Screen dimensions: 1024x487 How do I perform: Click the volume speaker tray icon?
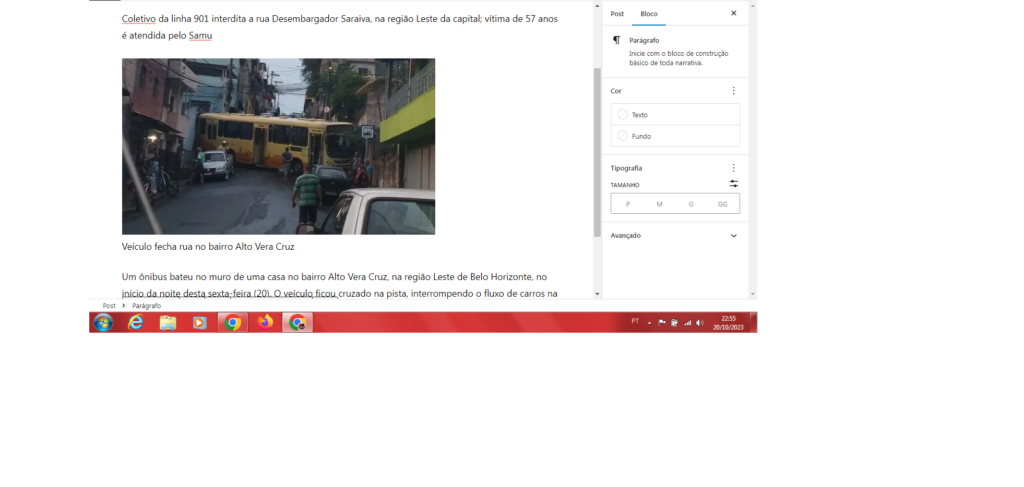coord(699,322)
